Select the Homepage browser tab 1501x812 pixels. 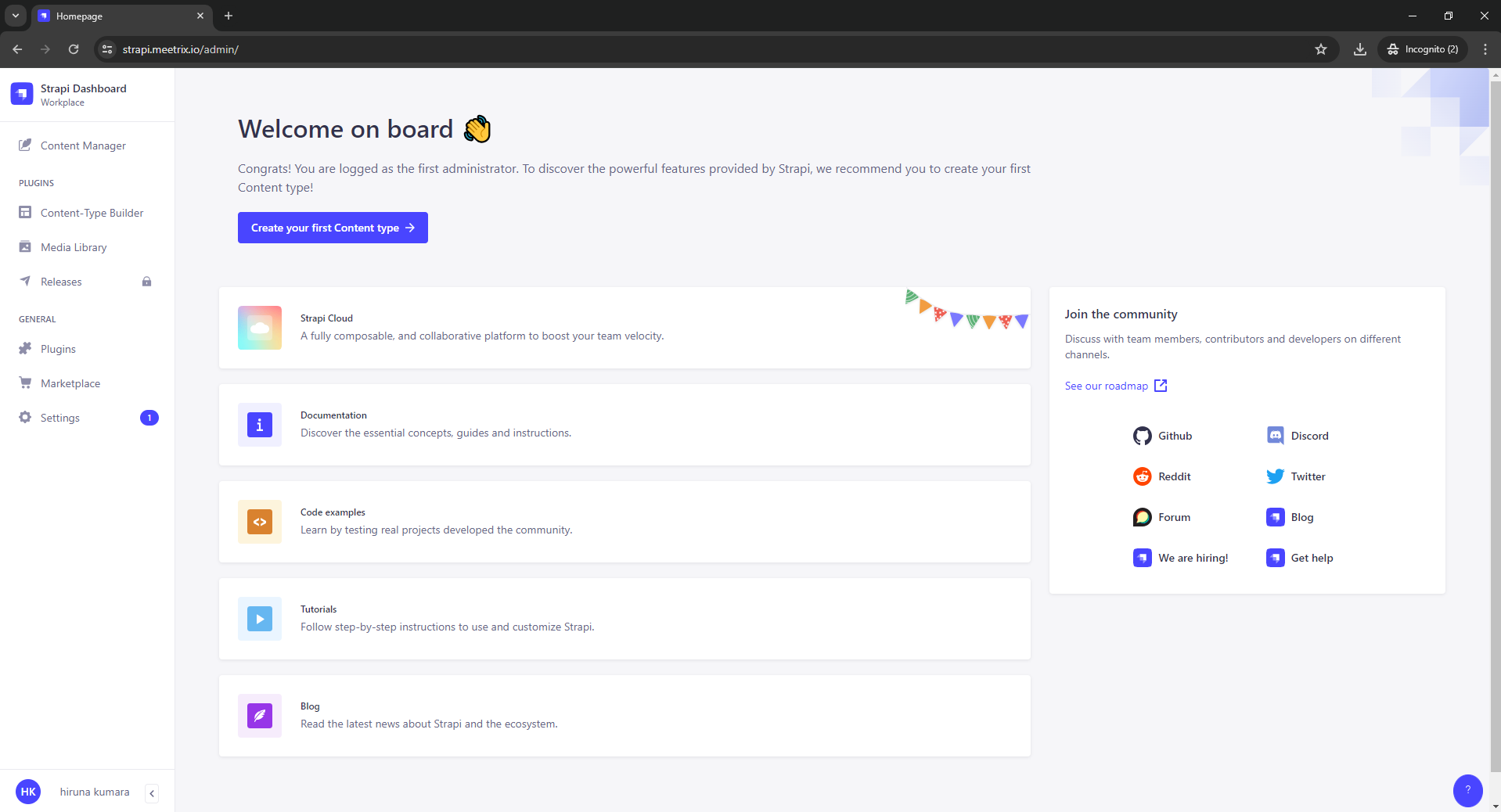[x=121, y=16]
